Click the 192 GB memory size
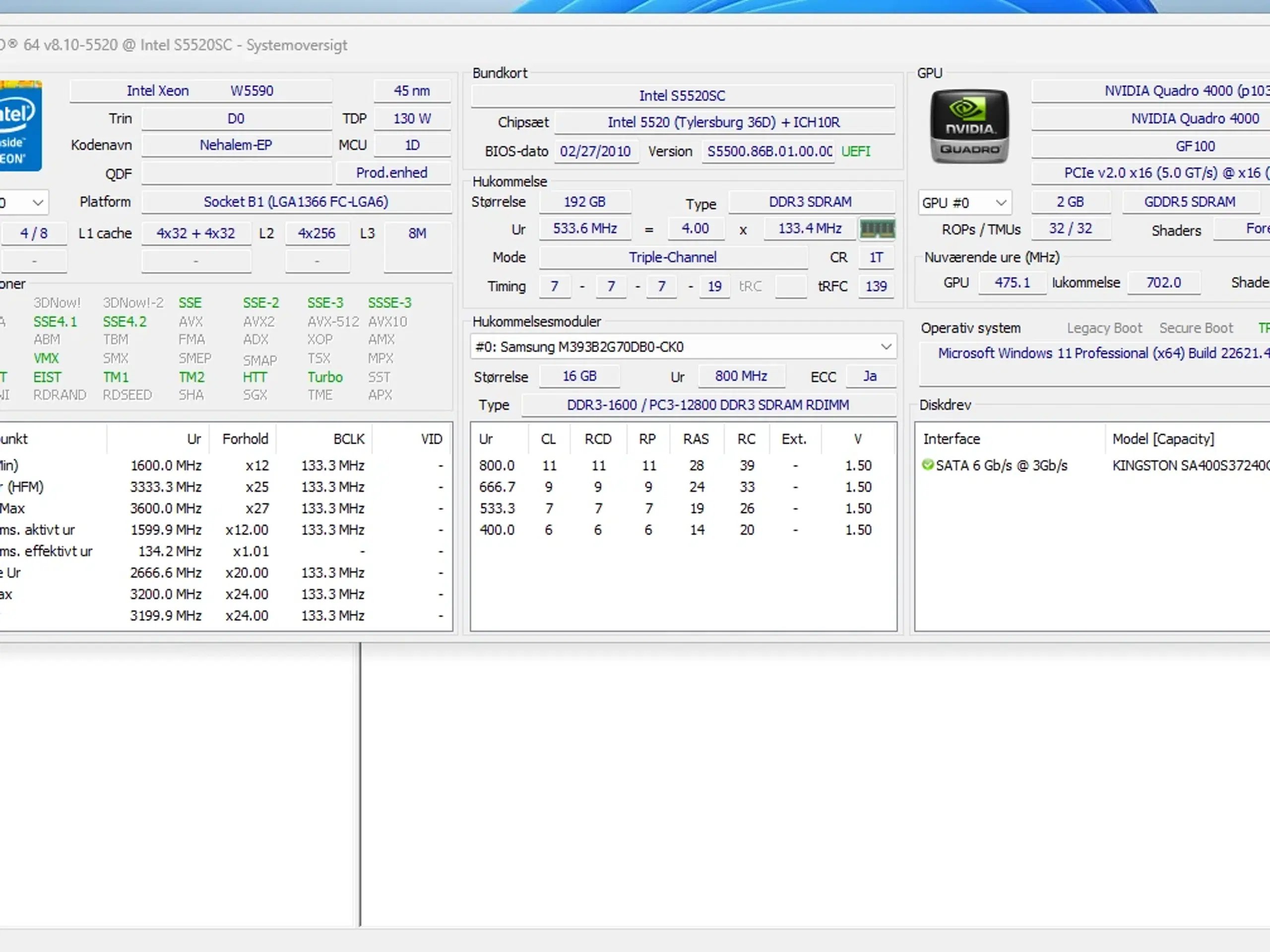This screenshot has width=1270, height=952. pos(584,202)
